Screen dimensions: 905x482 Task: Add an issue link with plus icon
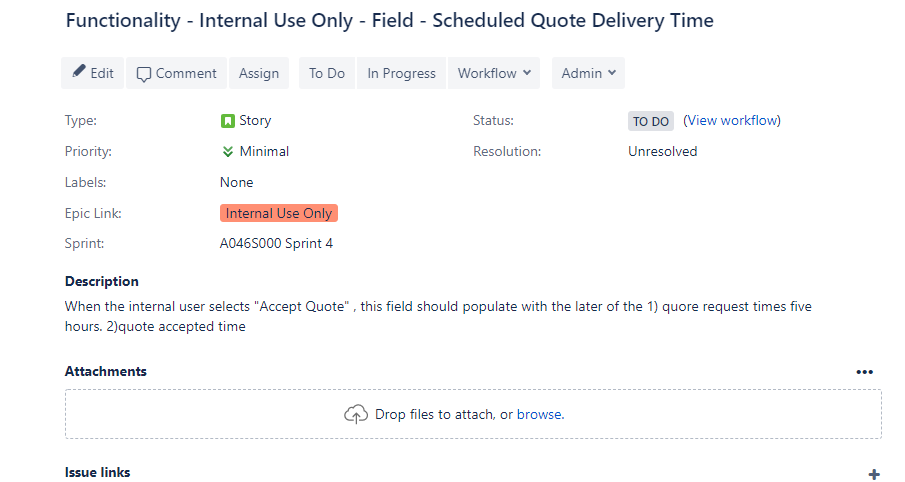(x=874, y=474)
